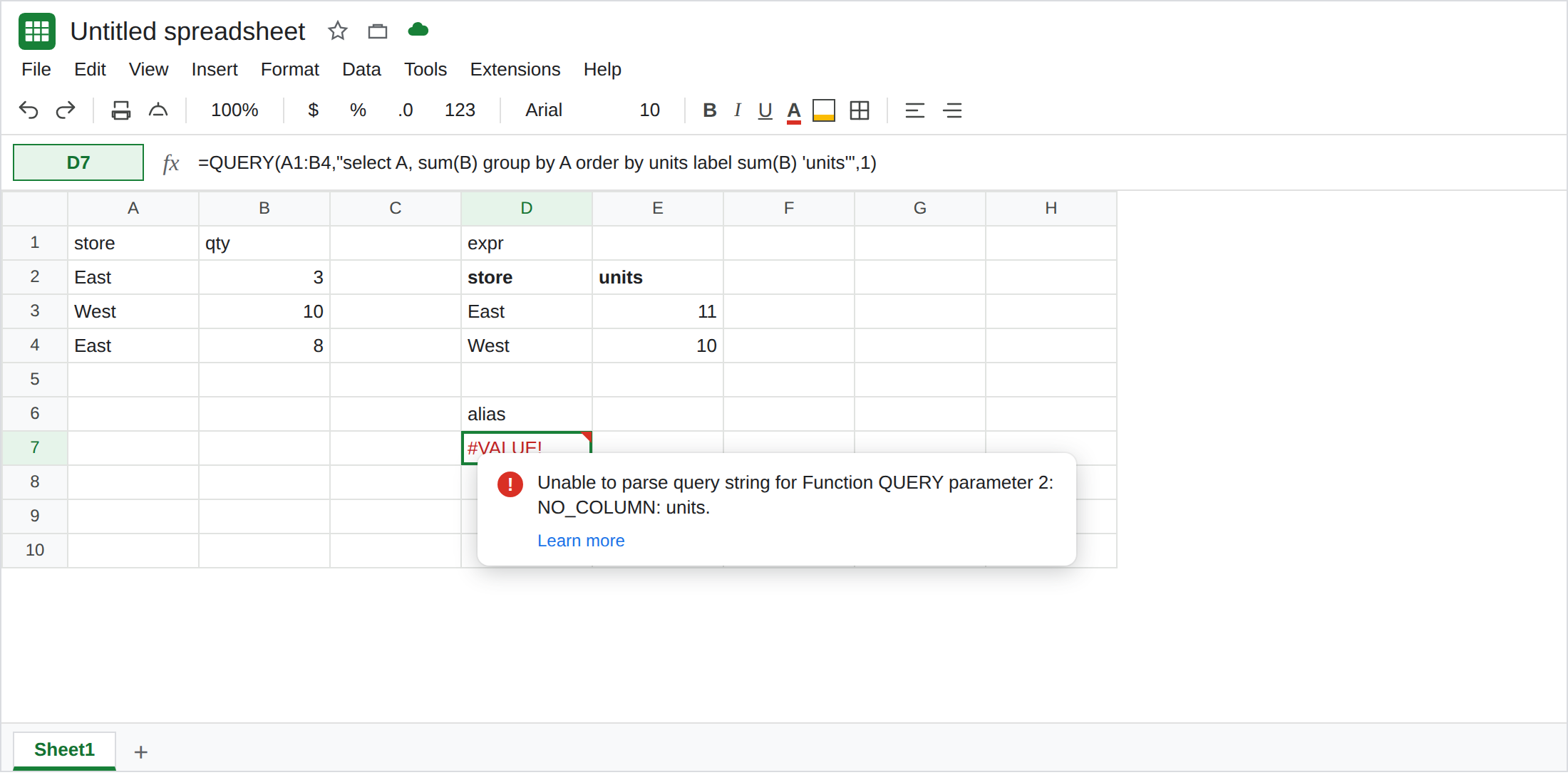
Task: Open the horizontal align tool
Action: coord(915,110)
